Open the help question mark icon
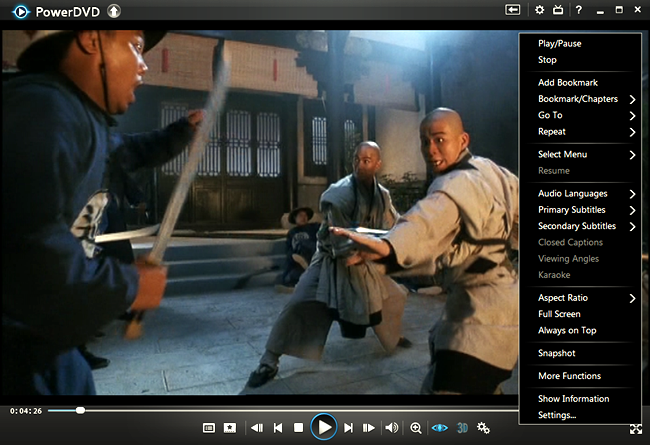The width and height of the screenshot is (650, 445). 579,10
